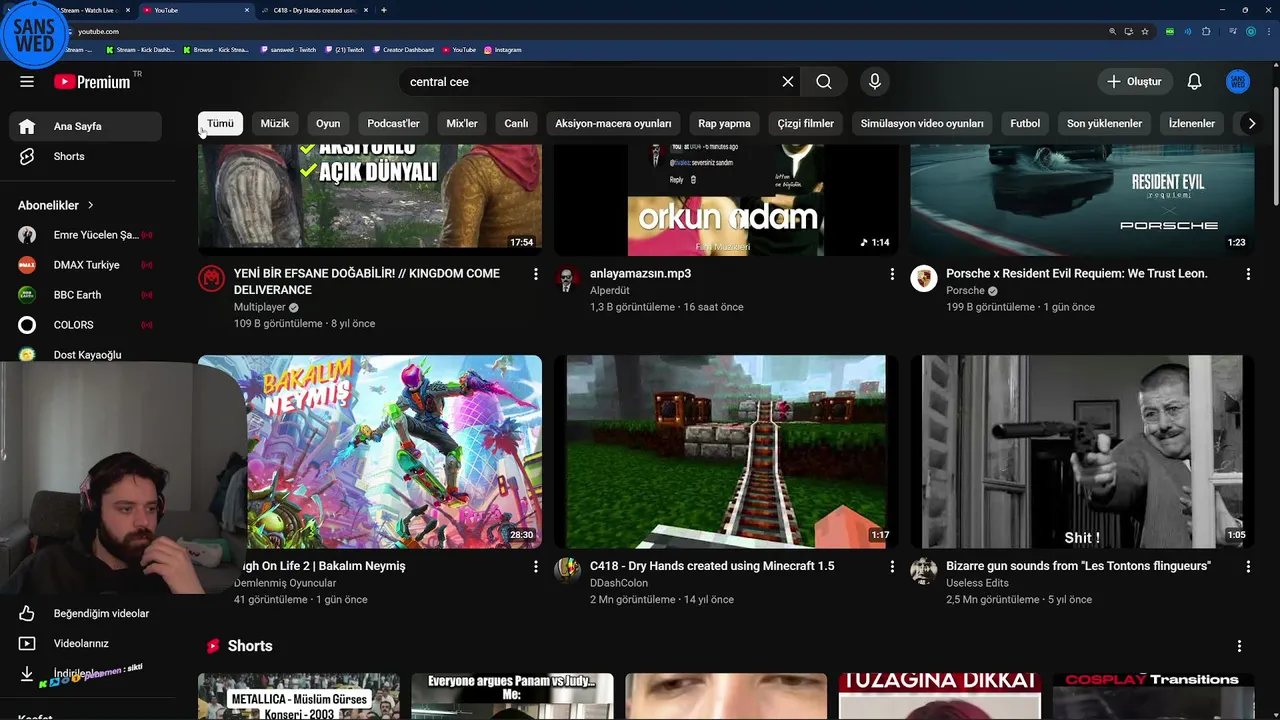Click the zoom magnifier icon in the address bar
The image size is (1280, 720).
click(x=1112, y=31)
